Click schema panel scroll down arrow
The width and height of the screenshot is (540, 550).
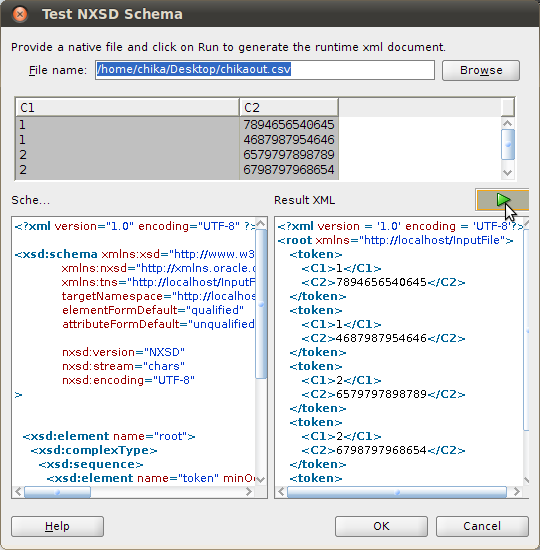[x=261, y=479]
